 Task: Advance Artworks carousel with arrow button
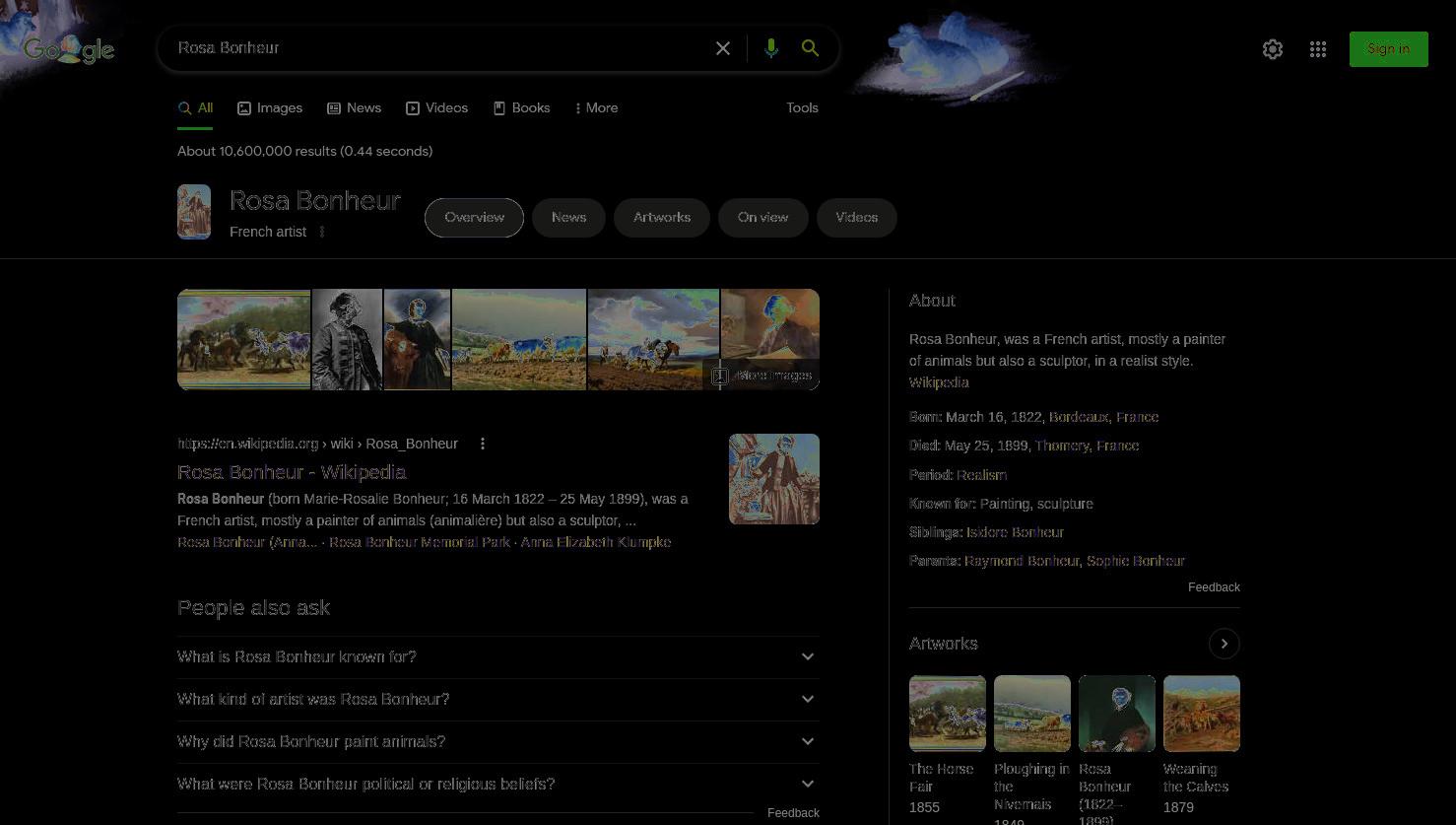coord(1224,644)
